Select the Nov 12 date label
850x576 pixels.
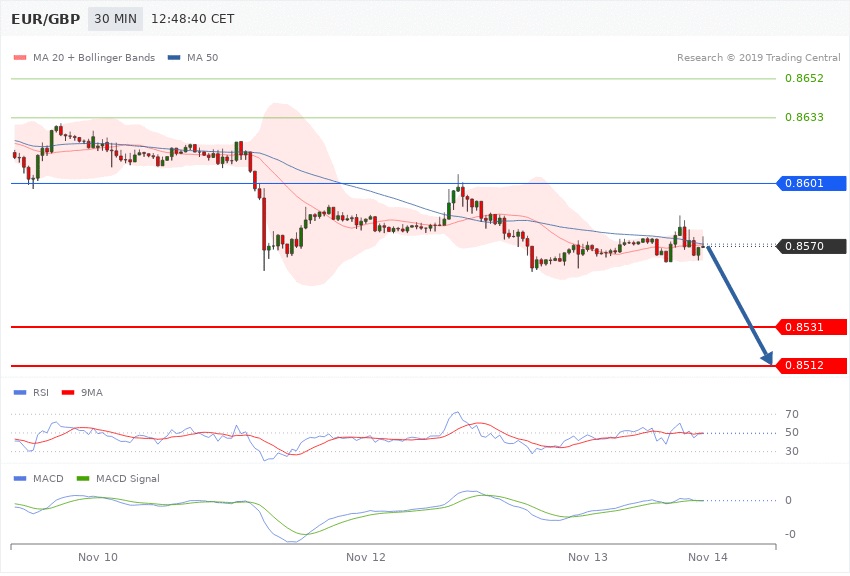click(366, 556)
